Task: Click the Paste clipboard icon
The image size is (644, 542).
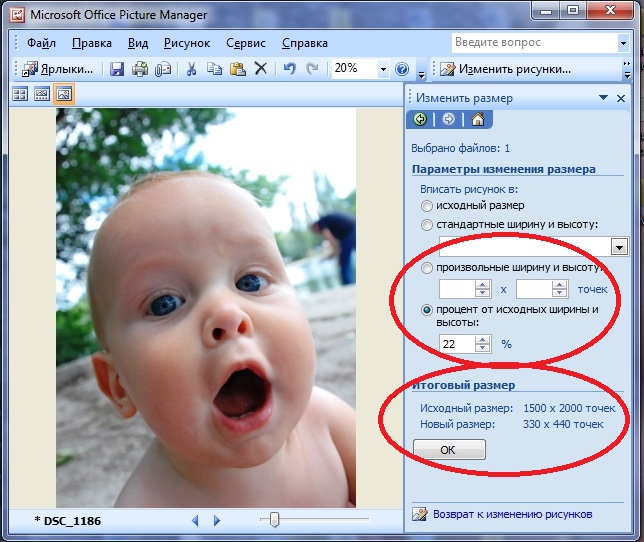Action: point(238,69)
